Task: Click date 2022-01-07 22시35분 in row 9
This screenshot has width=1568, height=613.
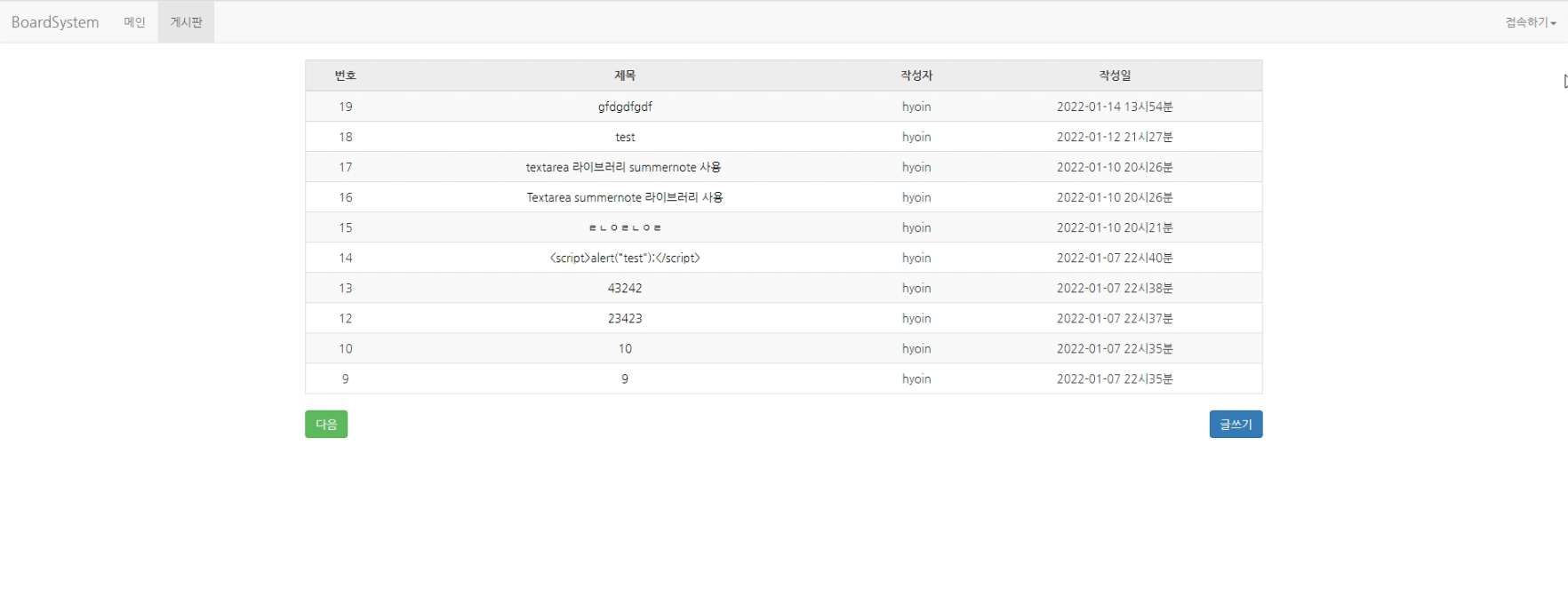Action: click(x=1115, y=378)
